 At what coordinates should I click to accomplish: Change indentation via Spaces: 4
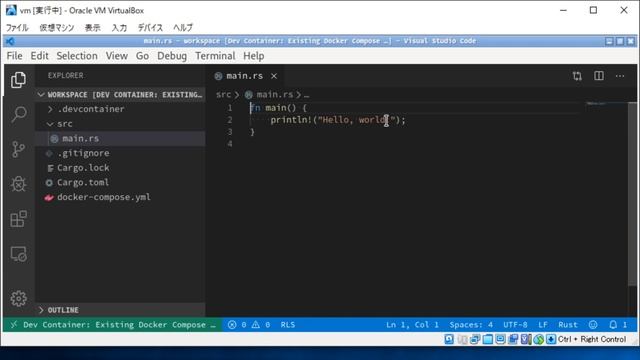[471, 325]
